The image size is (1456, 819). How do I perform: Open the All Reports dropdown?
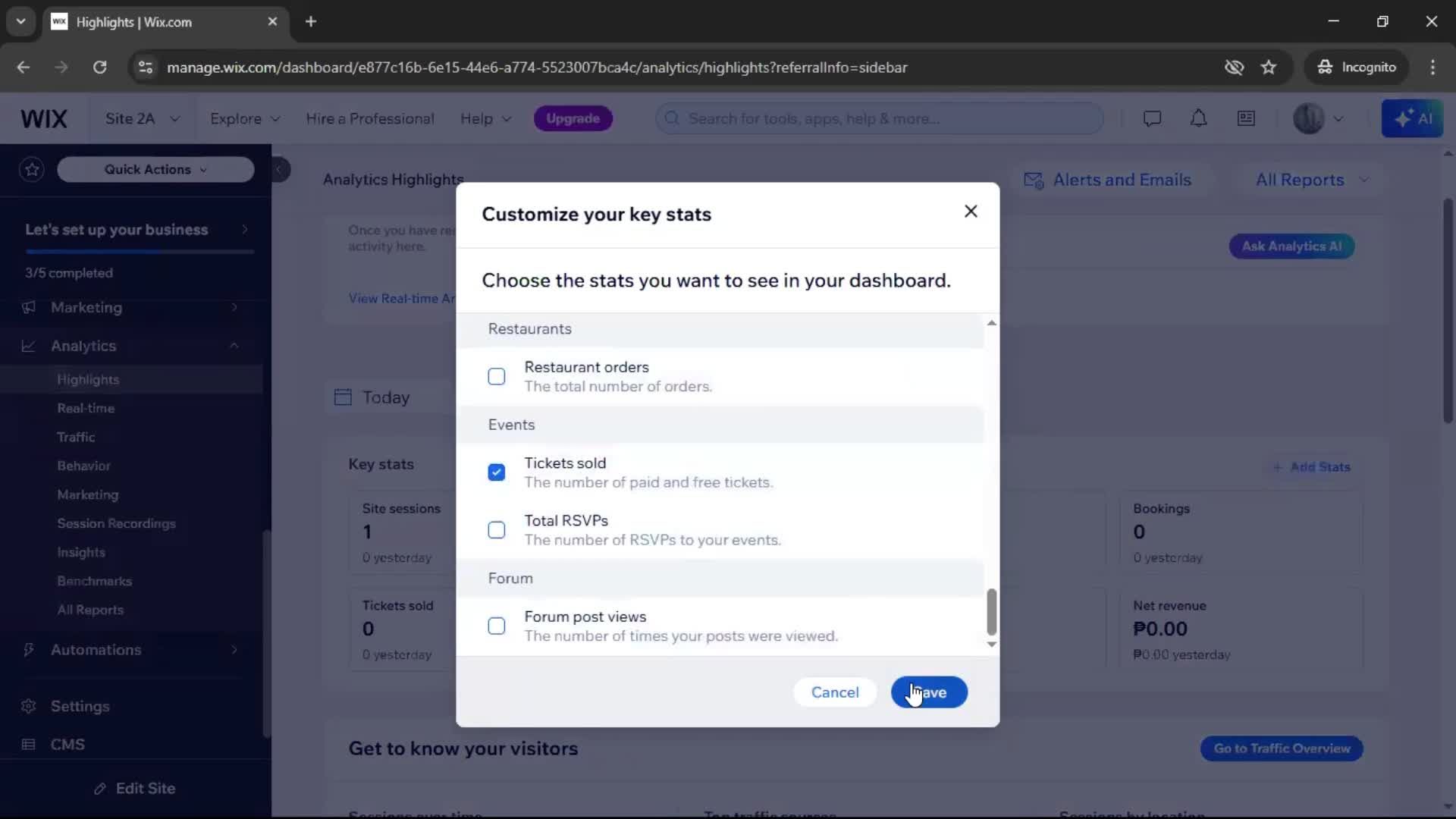[1313, 180]
